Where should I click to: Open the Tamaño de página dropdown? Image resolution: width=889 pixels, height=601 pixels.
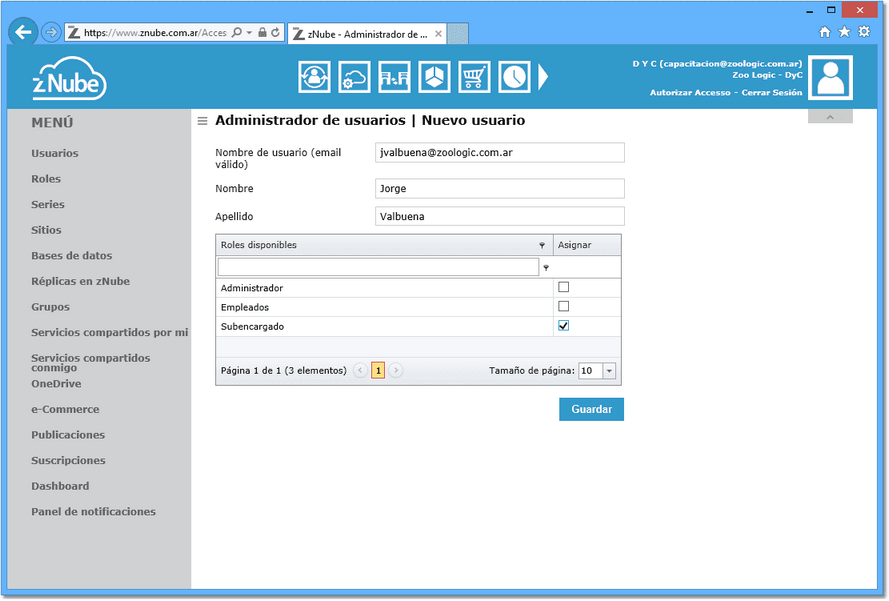[x=609, y=371]
